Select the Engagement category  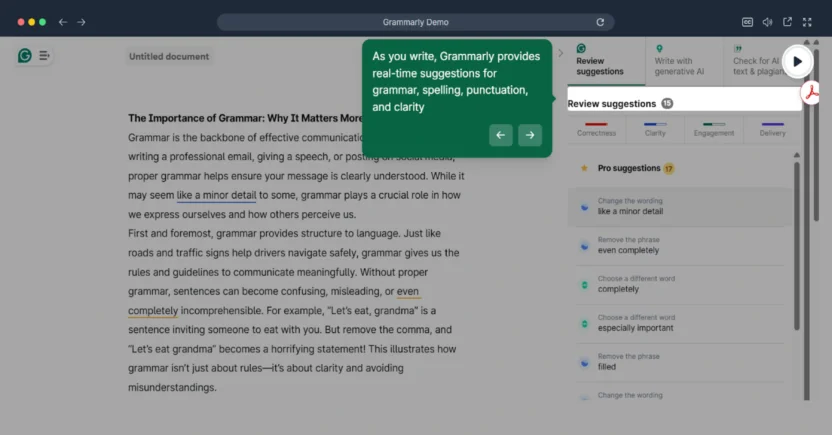click(x=714, y=129)
